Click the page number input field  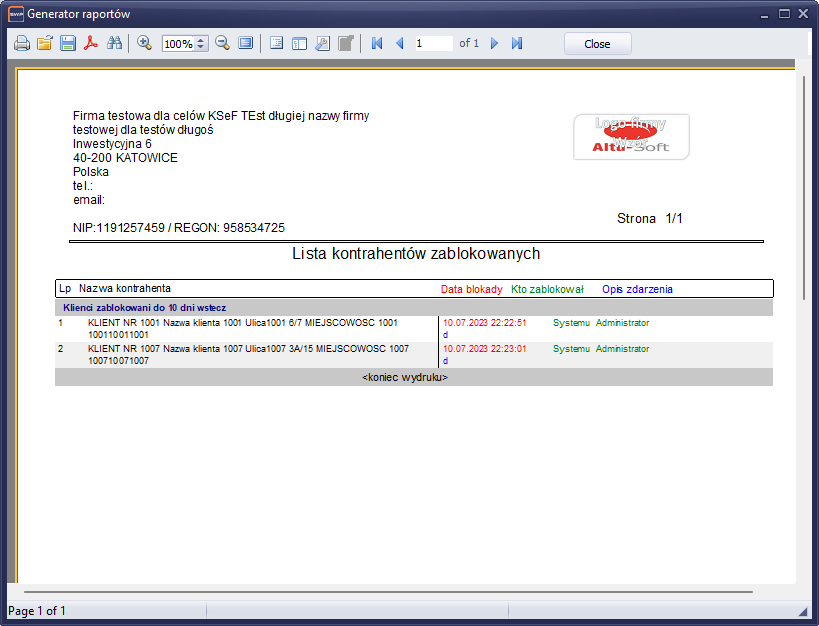point(433,44)
